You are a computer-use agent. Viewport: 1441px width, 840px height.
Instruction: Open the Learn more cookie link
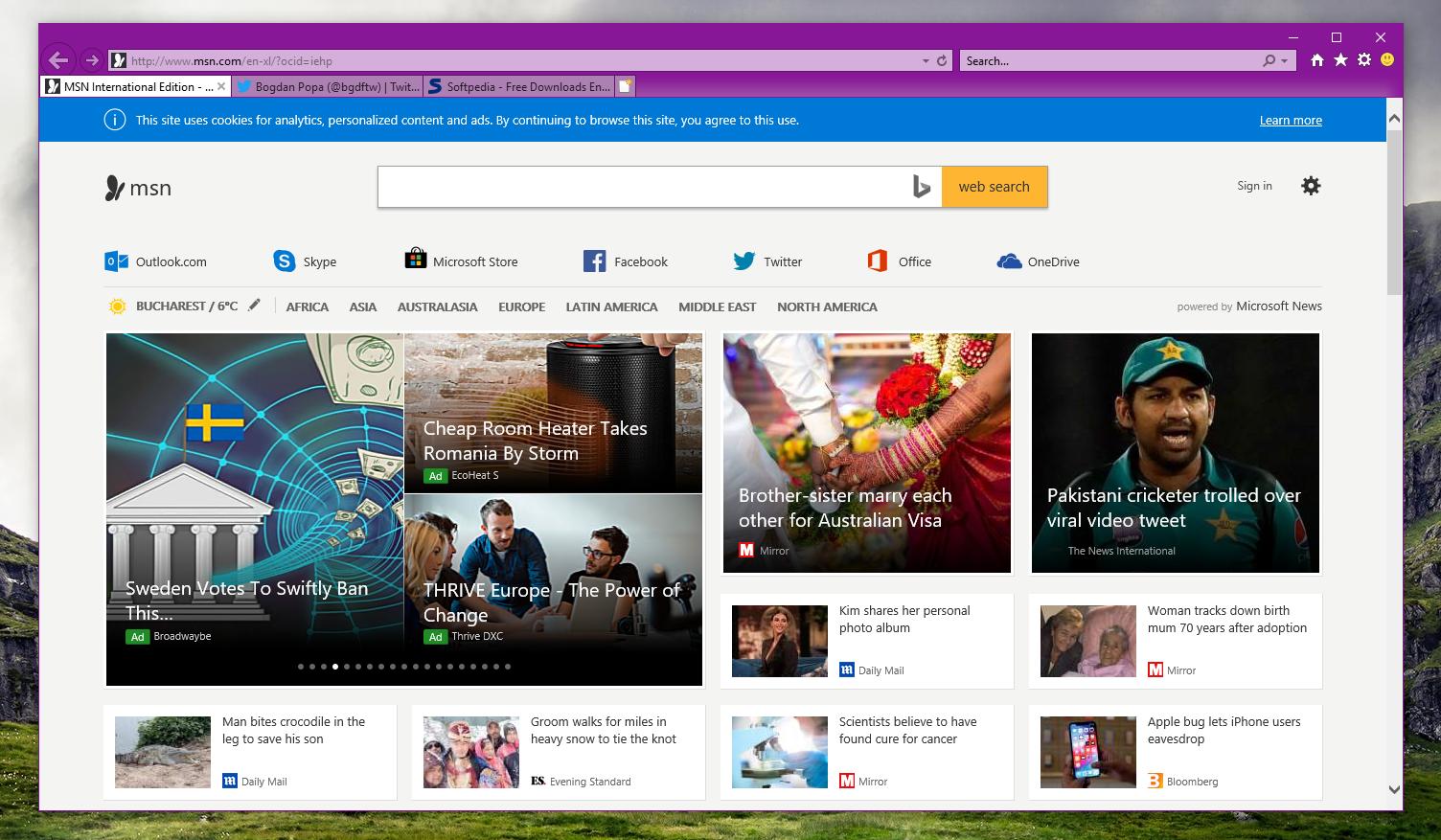coord(1291,121)
